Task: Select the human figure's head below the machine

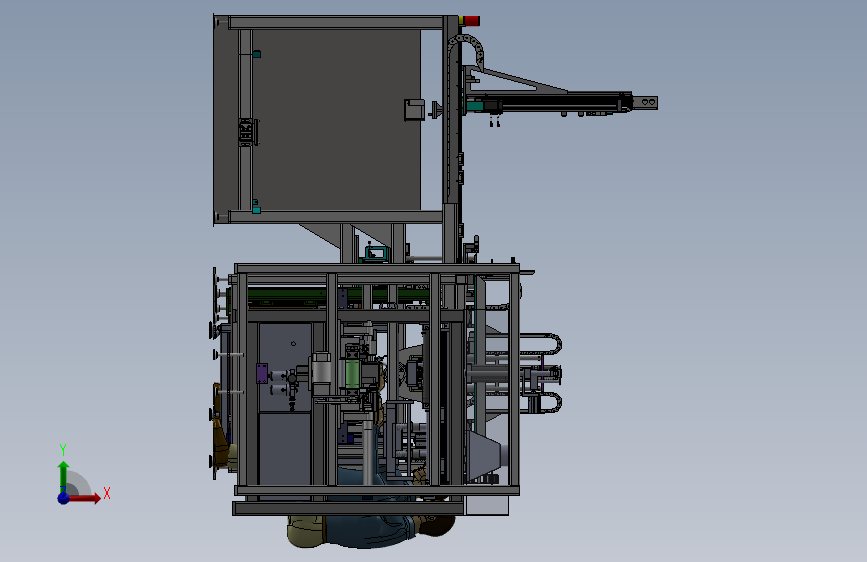Action: point(437,524)
